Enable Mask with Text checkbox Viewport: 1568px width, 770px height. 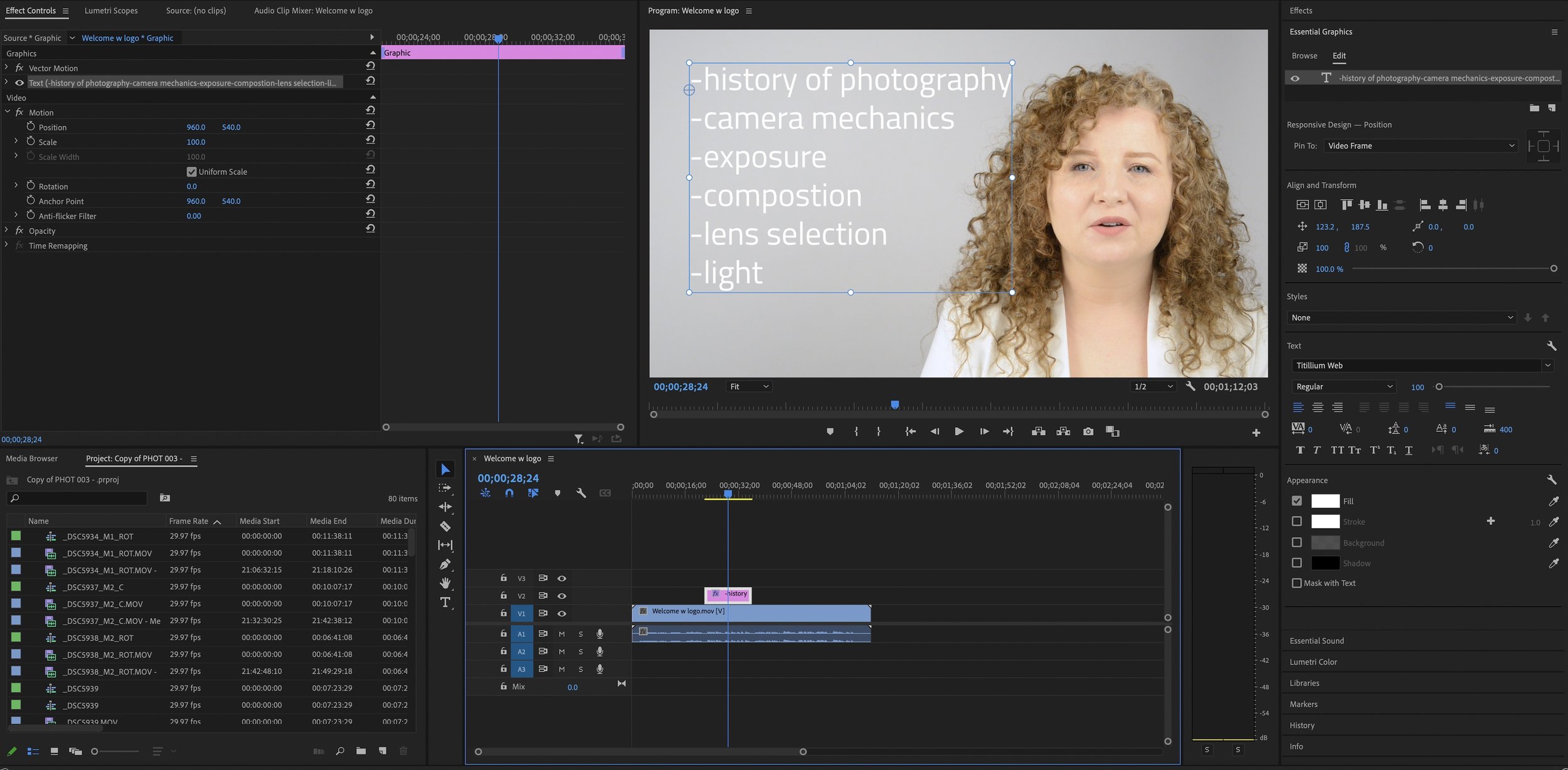[1296, 583]
